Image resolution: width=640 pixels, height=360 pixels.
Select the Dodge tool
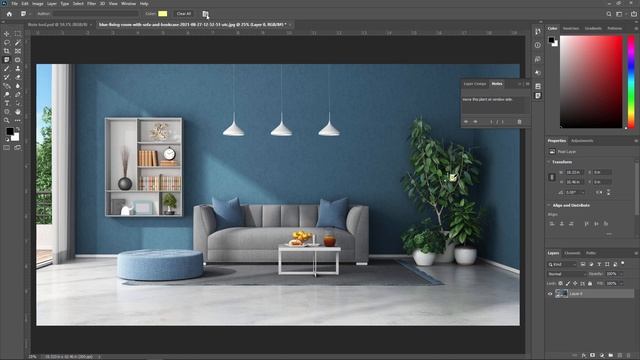pos(7,94)
